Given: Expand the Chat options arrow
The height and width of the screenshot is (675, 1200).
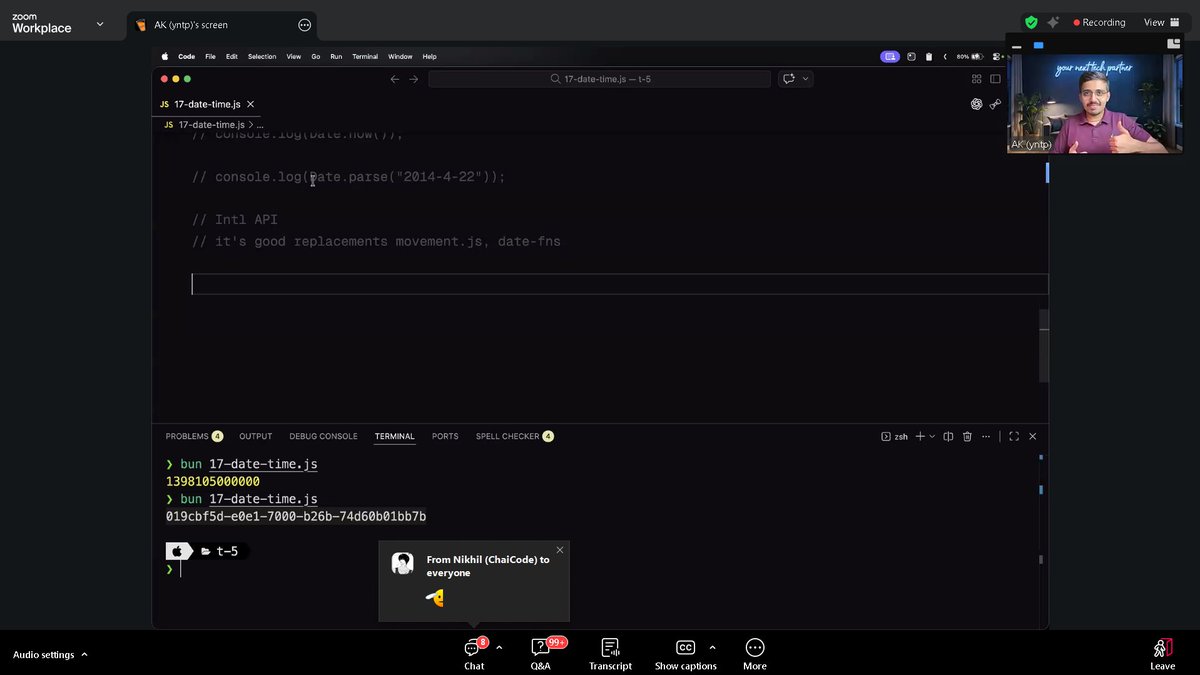Looking at the screenshot, I should [499, 647].
